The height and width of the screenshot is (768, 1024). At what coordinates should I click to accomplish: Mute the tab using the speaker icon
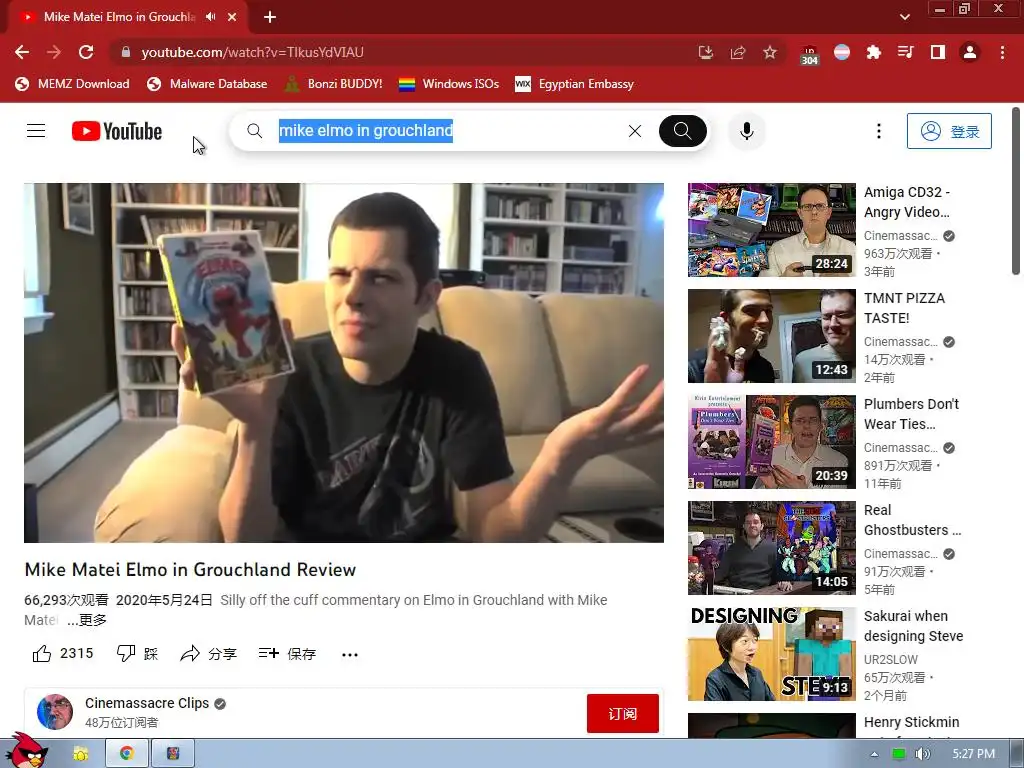point(210,17)
